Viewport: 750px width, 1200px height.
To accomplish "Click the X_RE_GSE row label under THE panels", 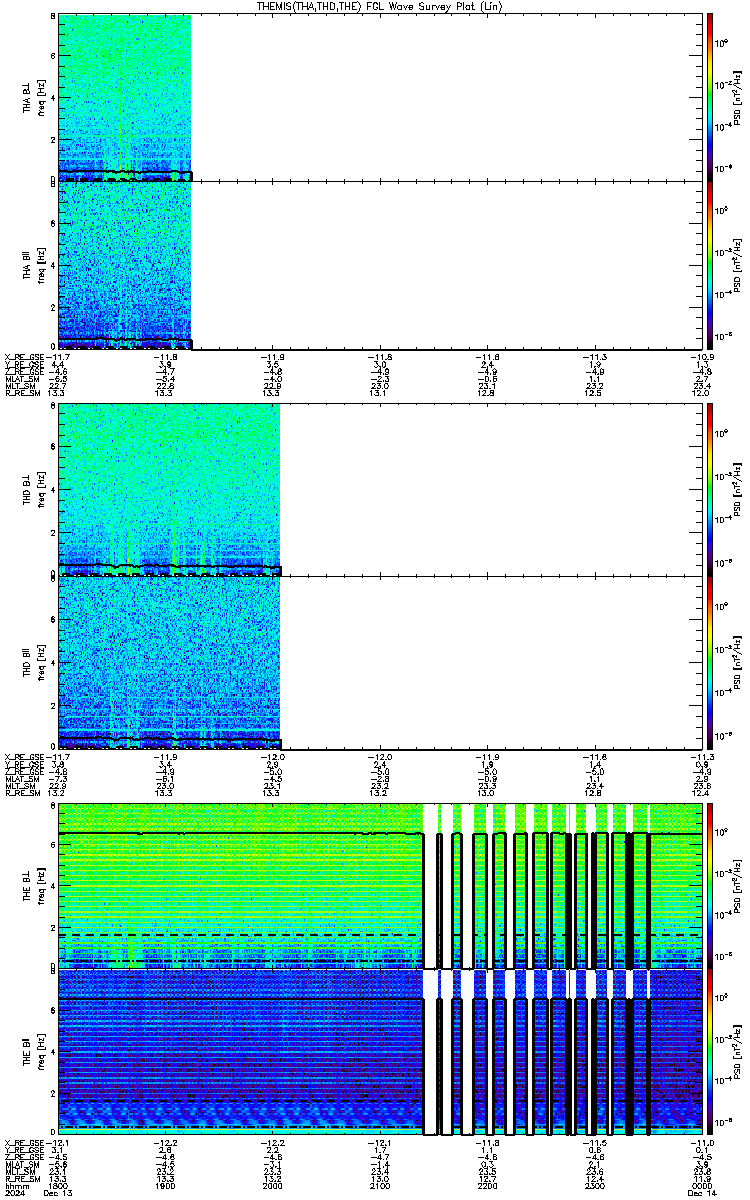I will (x=24, y=1143).
